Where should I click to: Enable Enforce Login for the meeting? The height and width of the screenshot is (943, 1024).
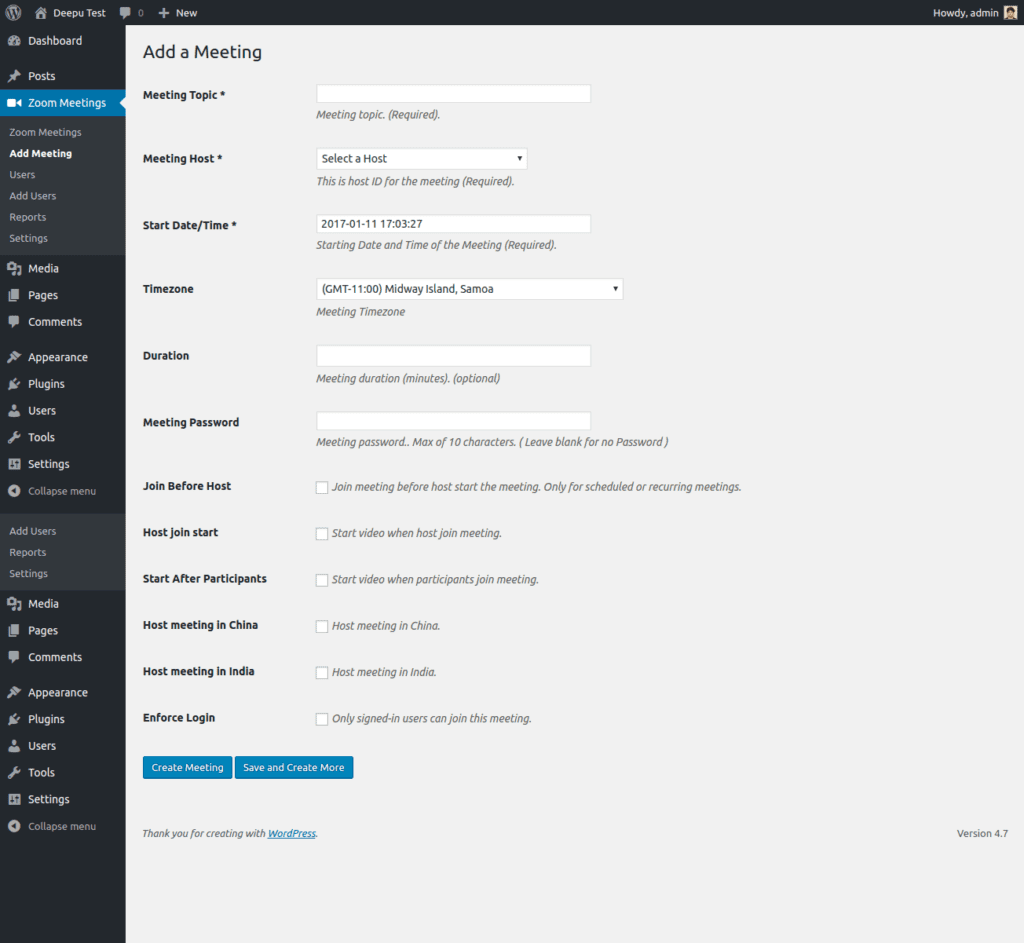click(322, 718)
